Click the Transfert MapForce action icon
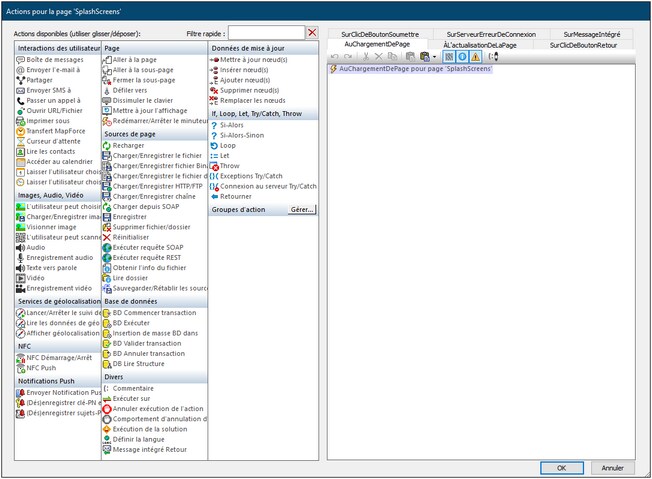 pyautogui.click(x=21, y=130)
